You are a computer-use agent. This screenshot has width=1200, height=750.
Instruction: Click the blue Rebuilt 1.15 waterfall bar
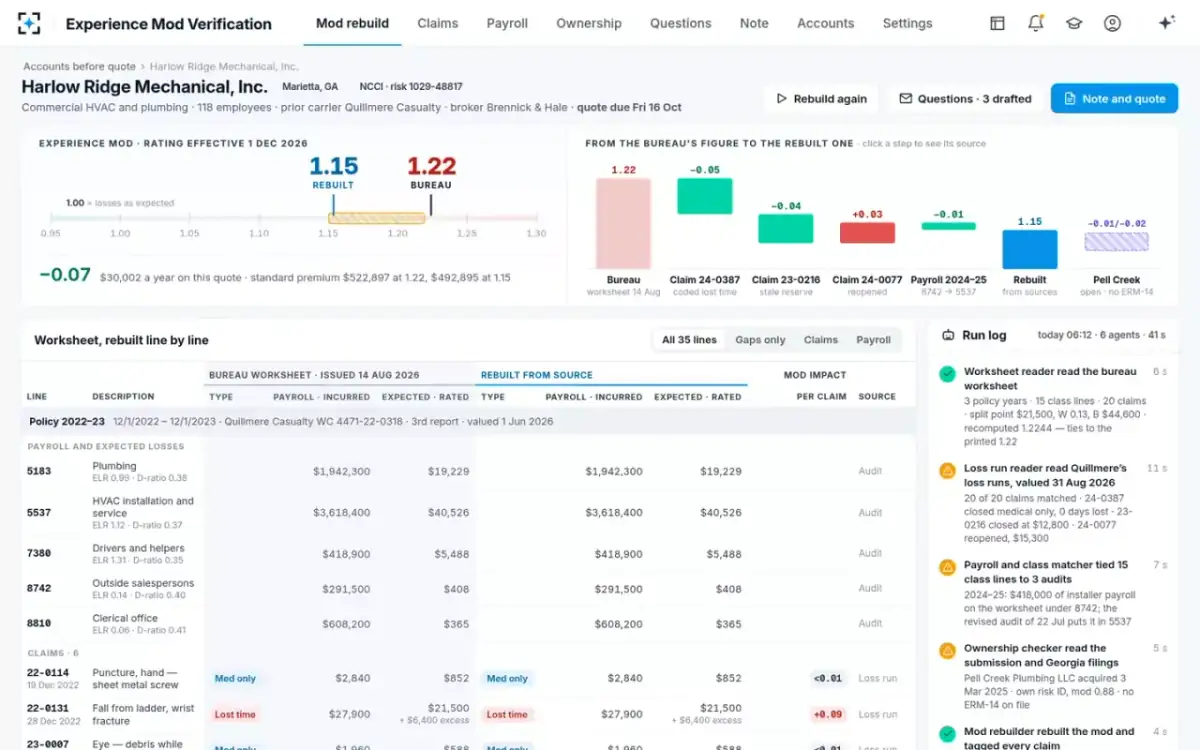point(1030,250)
